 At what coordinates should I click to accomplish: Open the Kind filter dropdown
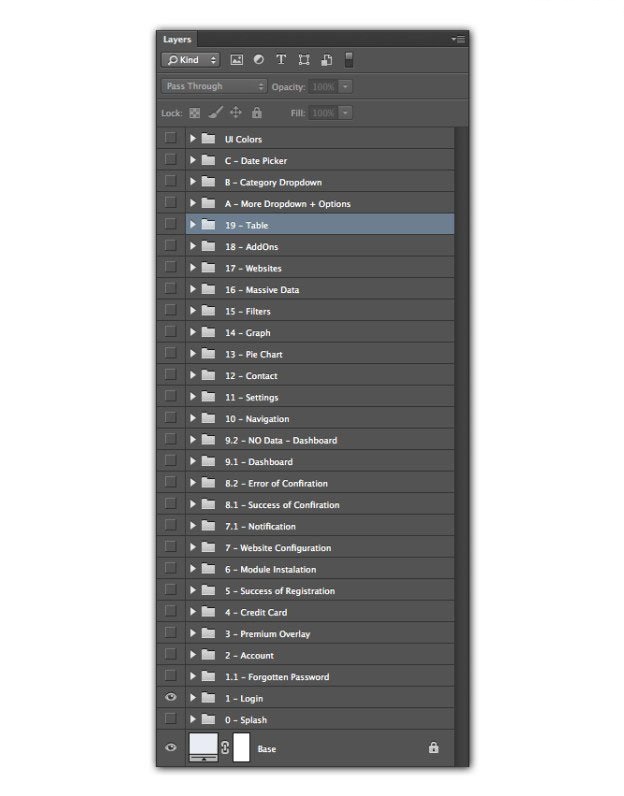[192, 60]
